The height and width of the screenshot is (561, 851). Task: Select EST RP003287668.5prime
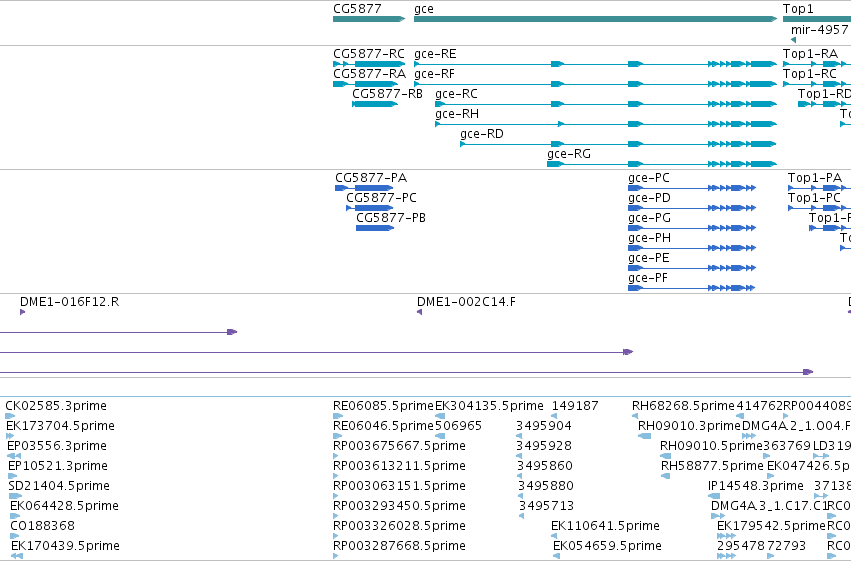pyautogui.click(x=399, y=546)
